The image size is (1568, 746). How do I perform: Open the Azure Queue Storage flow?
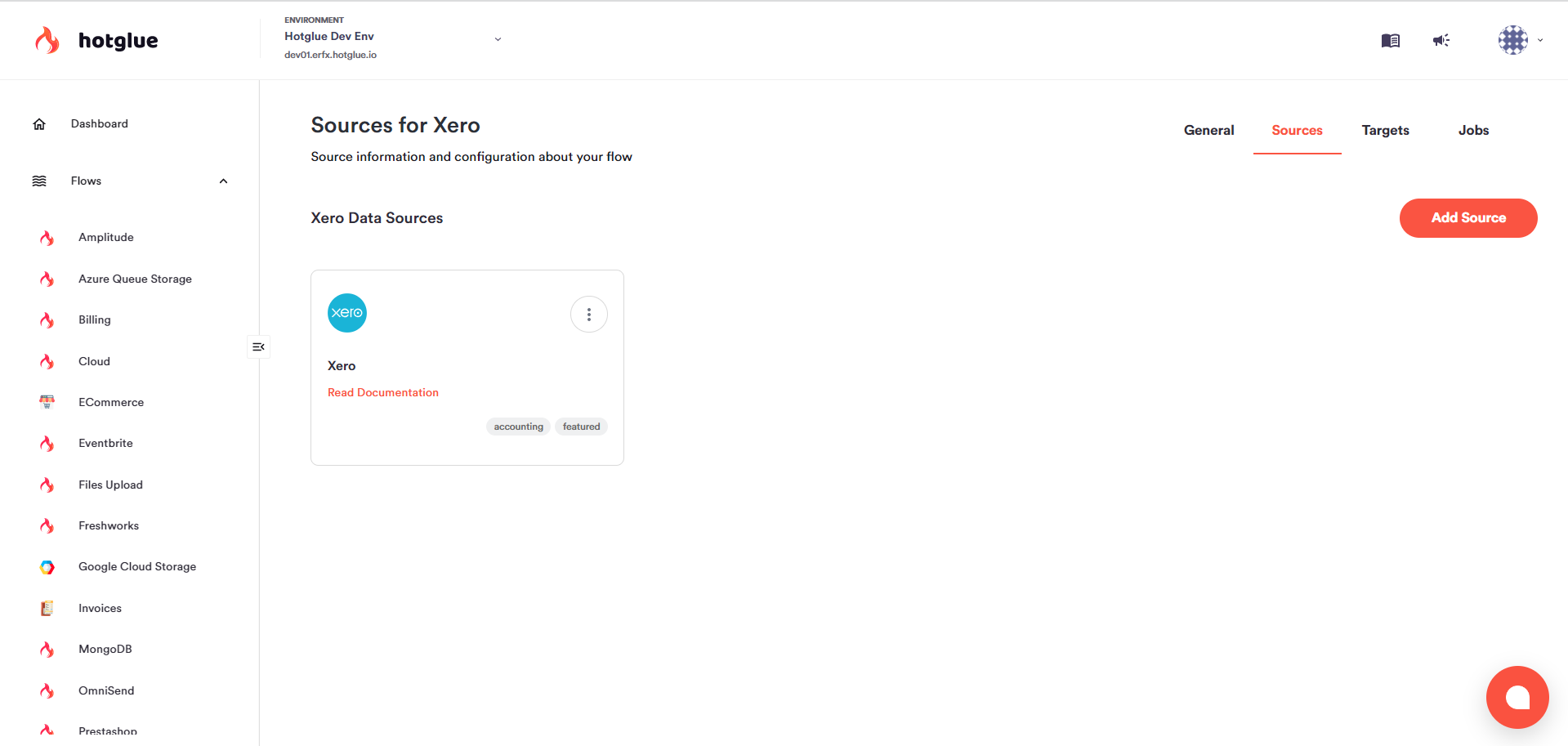(136, 279)
